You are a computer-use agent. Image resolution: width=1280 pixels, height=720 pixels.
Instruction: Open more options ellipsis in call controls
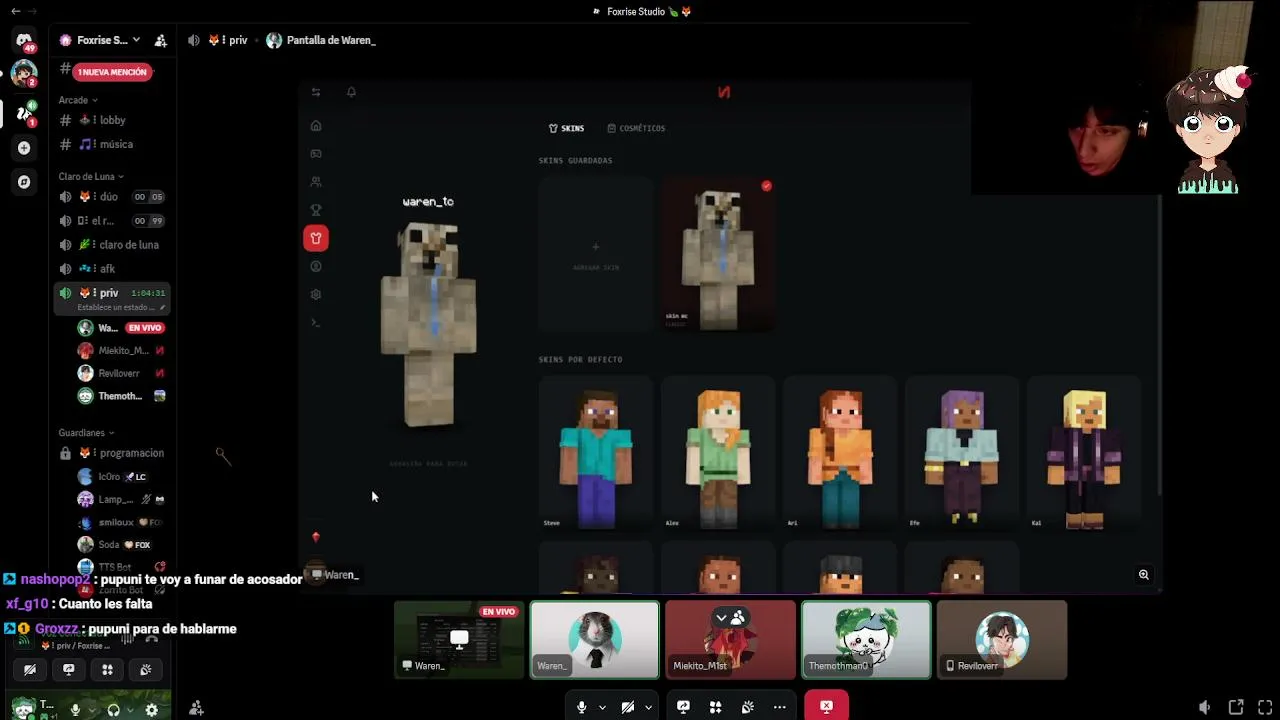[x=779, y=707]
